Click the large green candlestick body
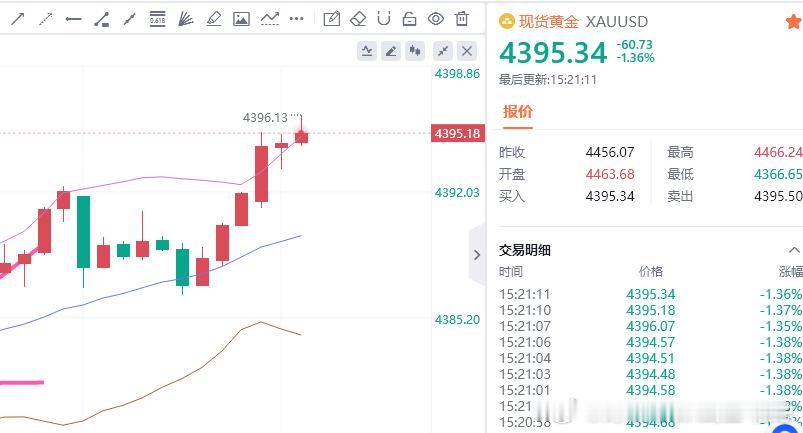The image size is (803, 433). (x=83, y=232)
